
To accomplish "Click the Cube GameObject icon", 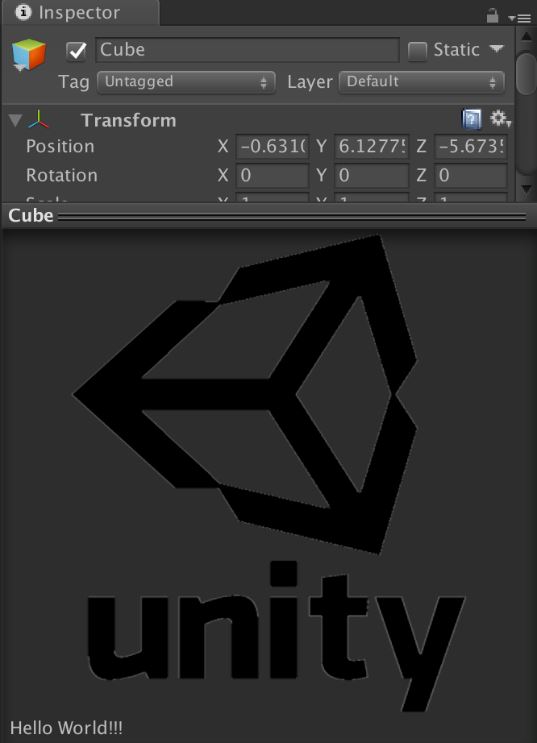I will click(x=29, y=54).
